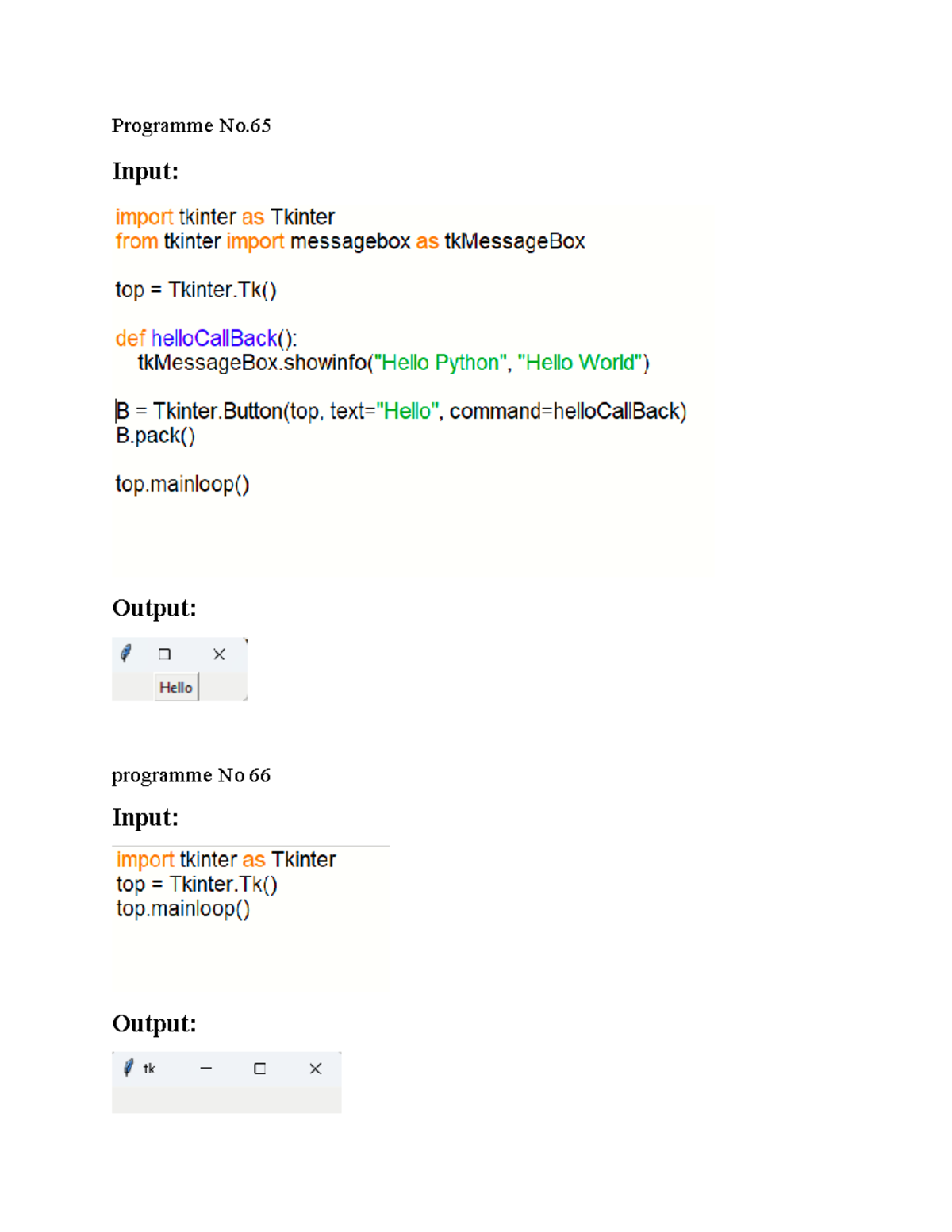This screenshot has width=952, height=1232.
Task: Click 'top = Tkinter.Tk()' in programme No 66 code
Action: 197,884
